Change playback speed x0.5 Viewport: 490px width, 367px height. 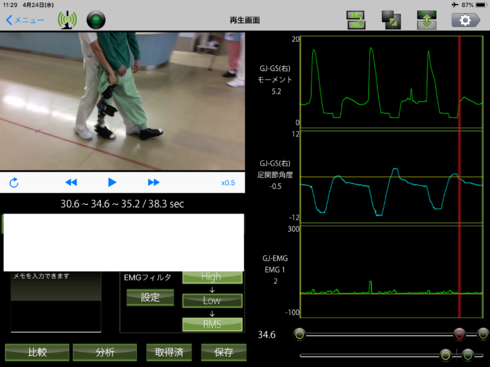[x=228, y=183]
